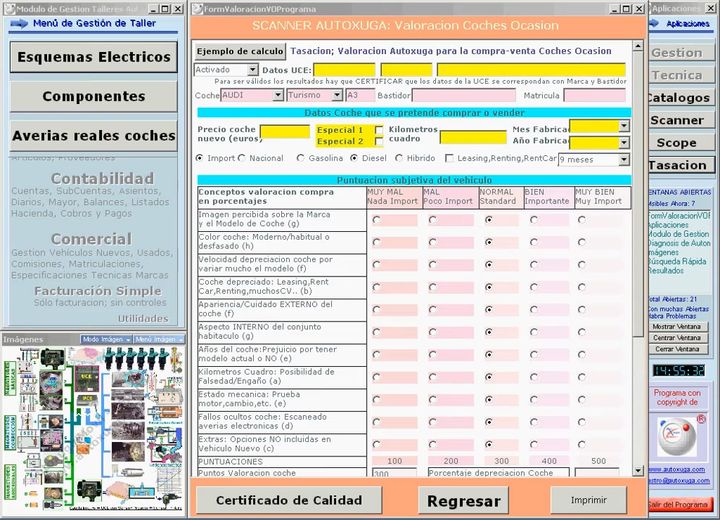Select the Nacional radio button
The width and height of the screenshot is (720, 520).
pyautogui.click(x=242, y=158)
